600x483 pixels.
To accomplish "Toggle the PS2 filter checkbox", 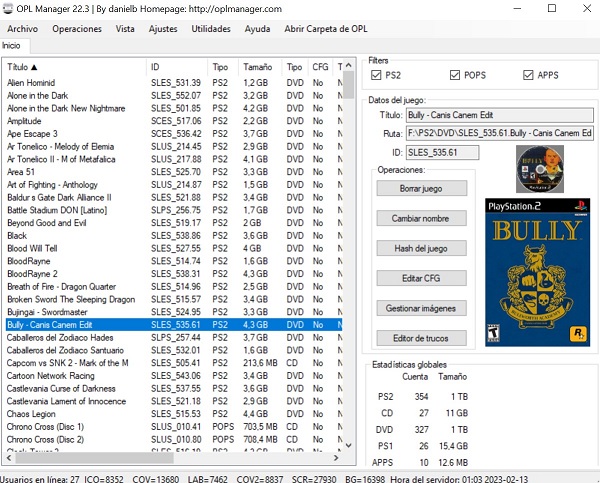I will point(376,75).
